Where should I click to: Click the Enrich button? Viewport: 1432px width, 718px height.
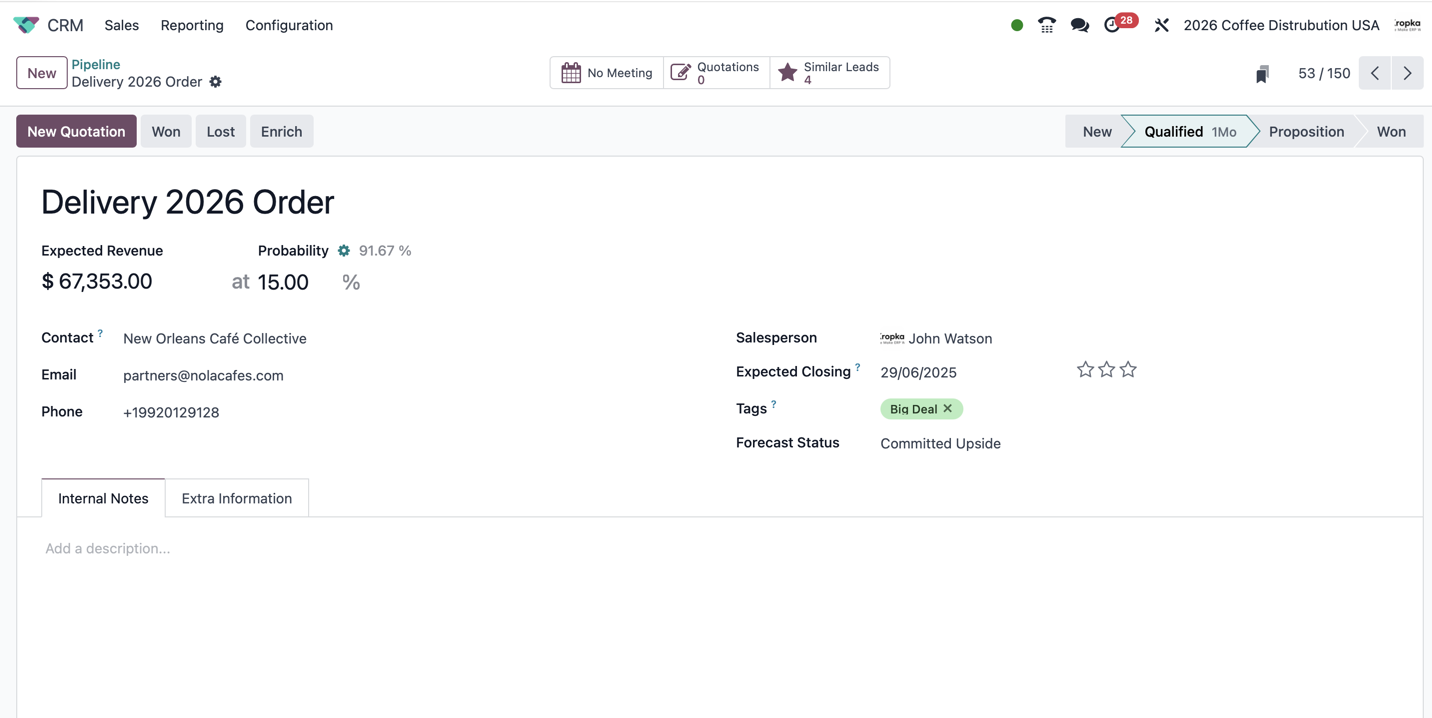(x=282, y=131)
